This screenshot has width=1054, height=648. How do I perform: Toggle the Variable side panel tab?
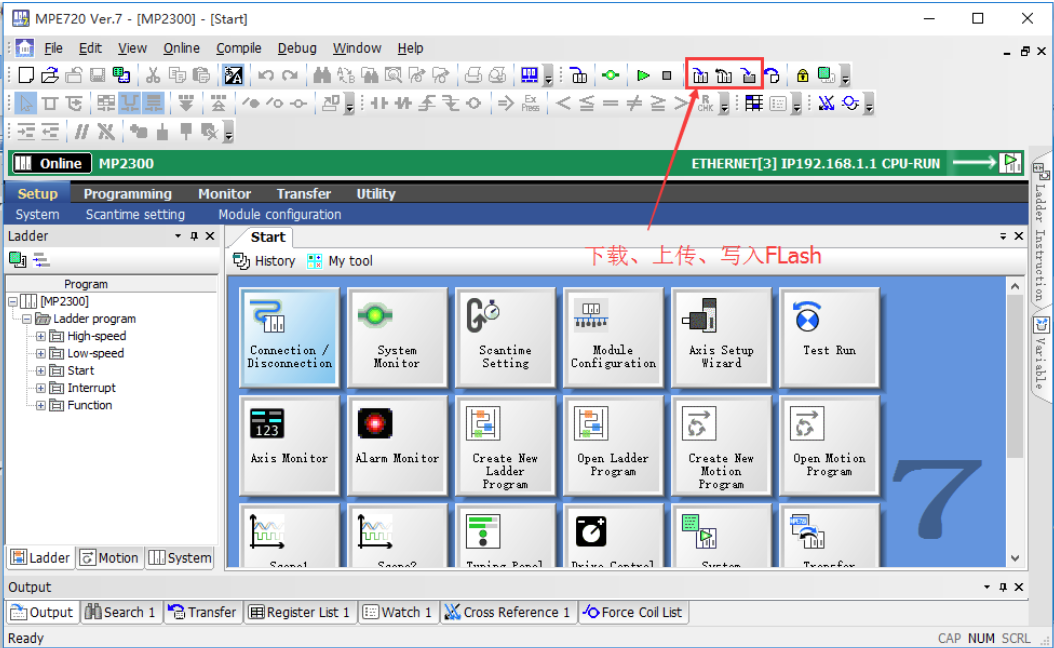(1040, 352)
